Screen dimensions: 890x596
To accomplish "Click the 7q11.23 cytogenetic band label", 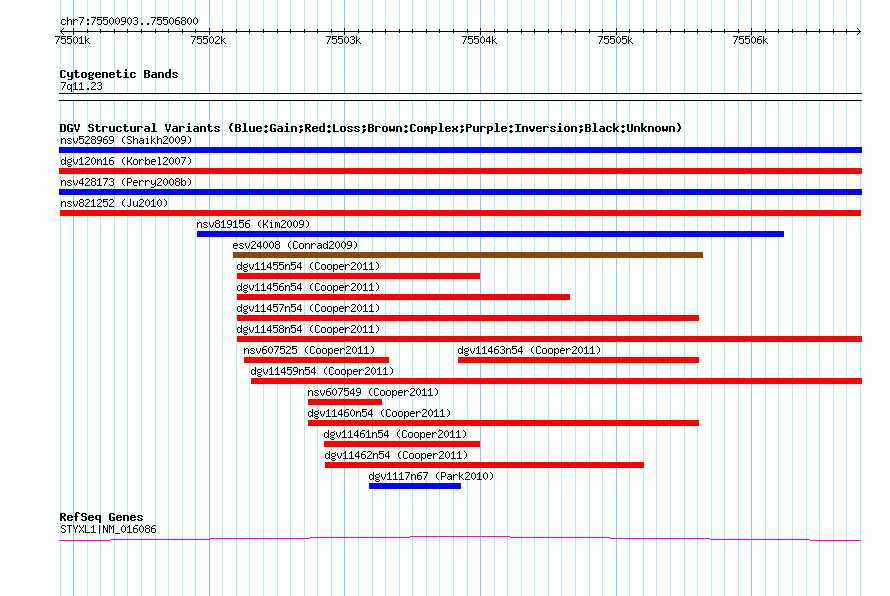I will click(x=81, y=86).
